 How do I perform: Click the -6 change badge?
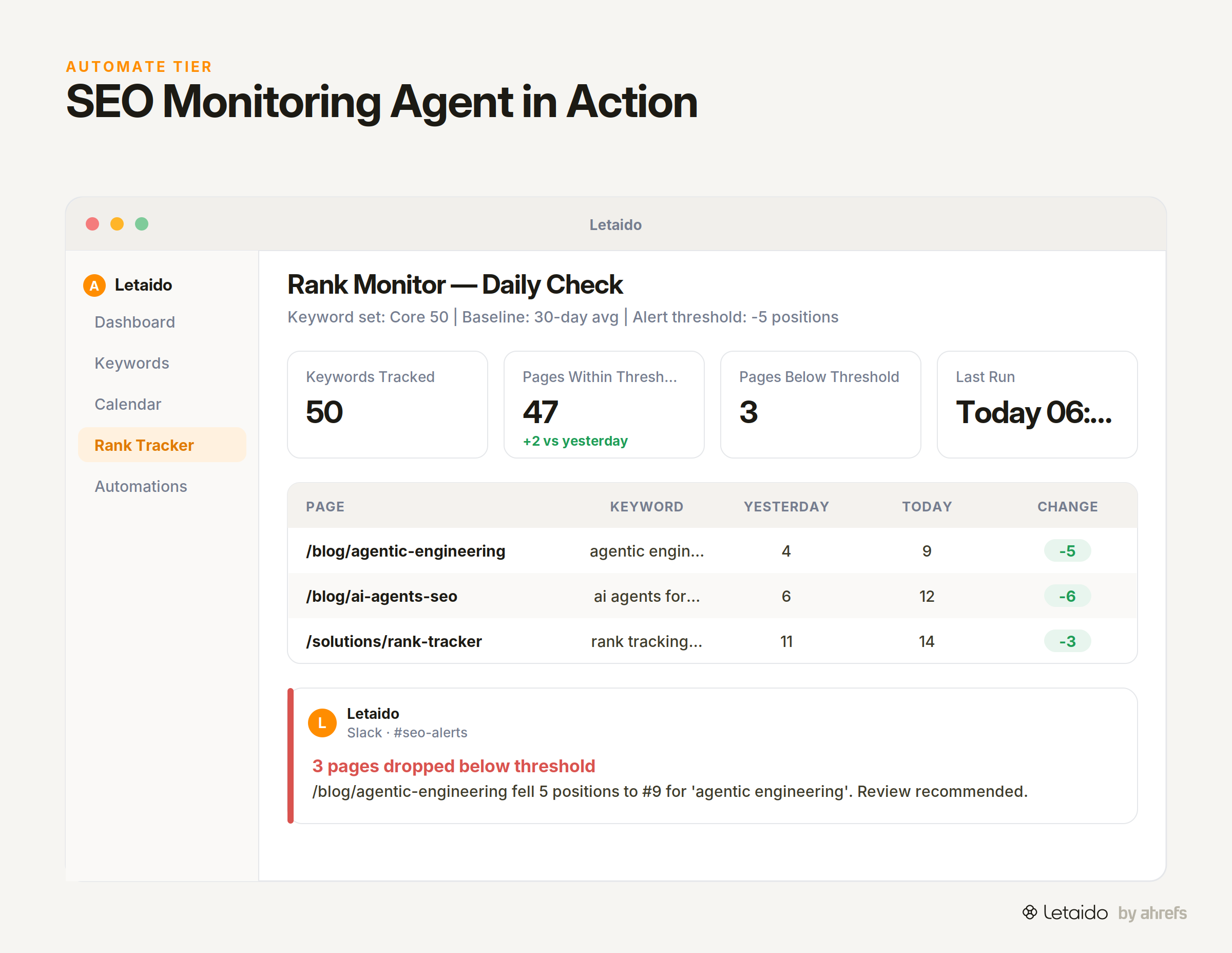[x=1067, y=596]
